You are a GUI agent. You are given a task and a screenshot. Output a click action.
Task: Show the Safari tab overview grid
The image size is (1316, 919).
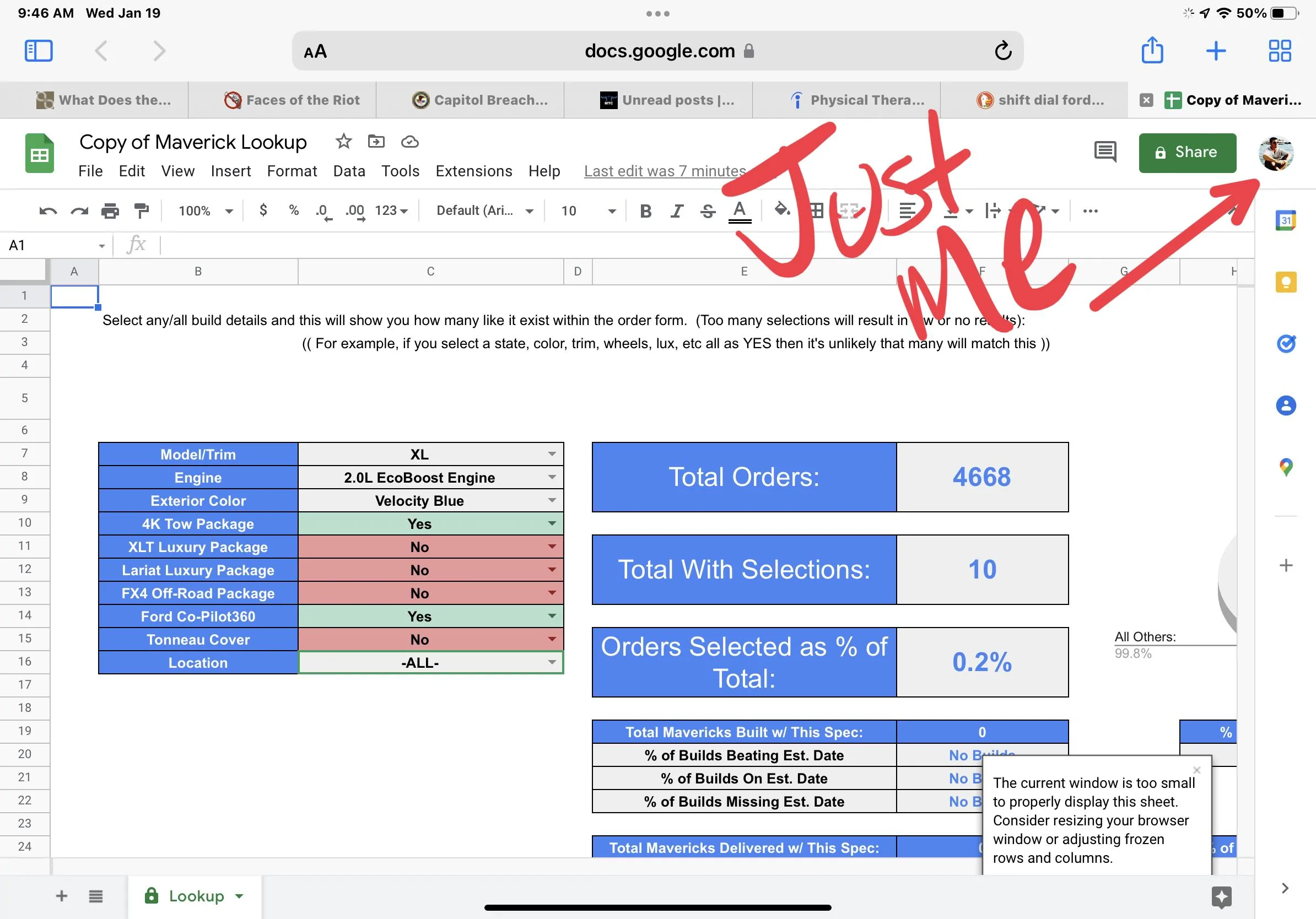(x=1279, y=51)
